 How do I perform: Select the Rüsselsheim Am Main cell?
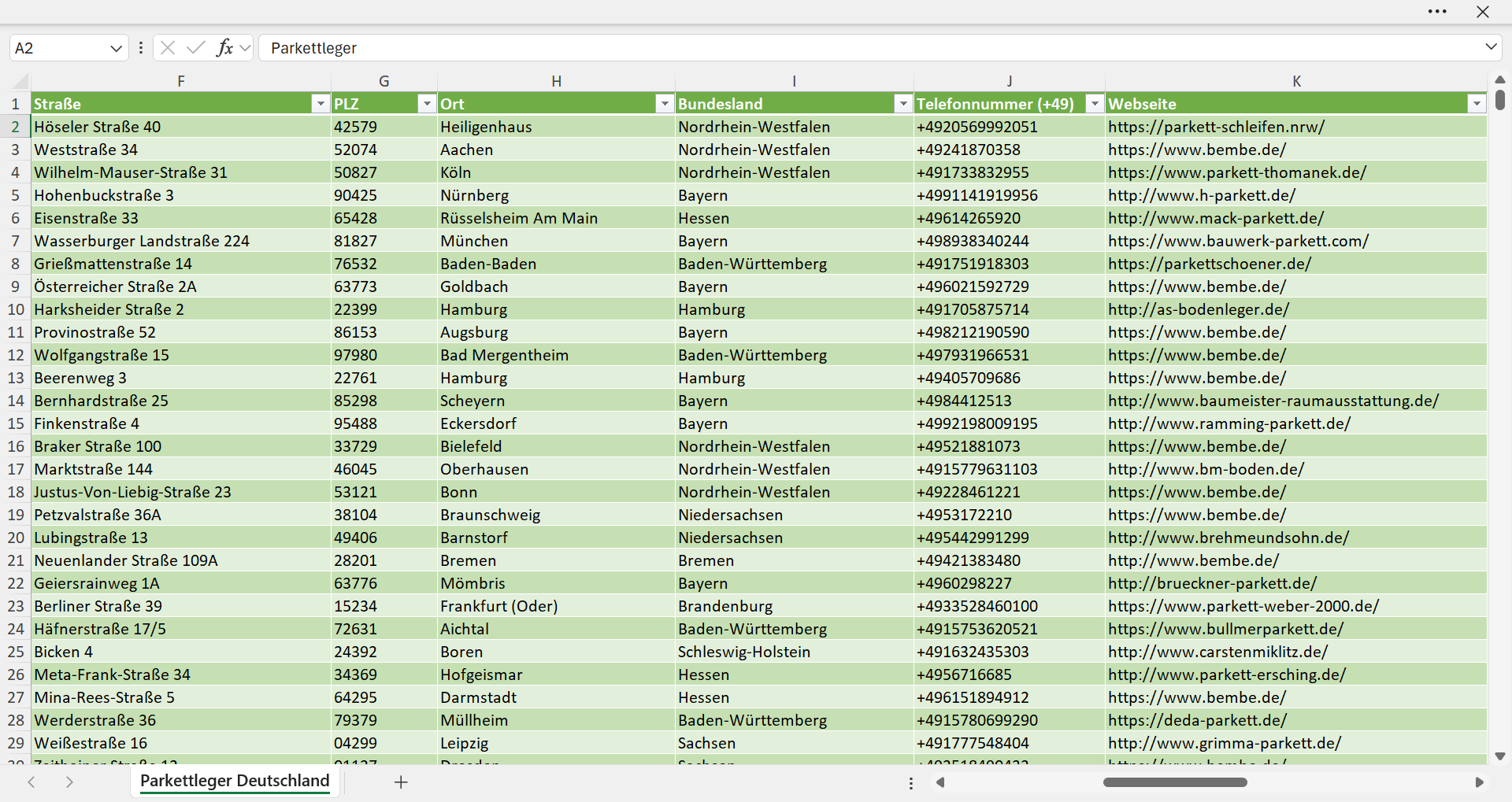[557, 218]
